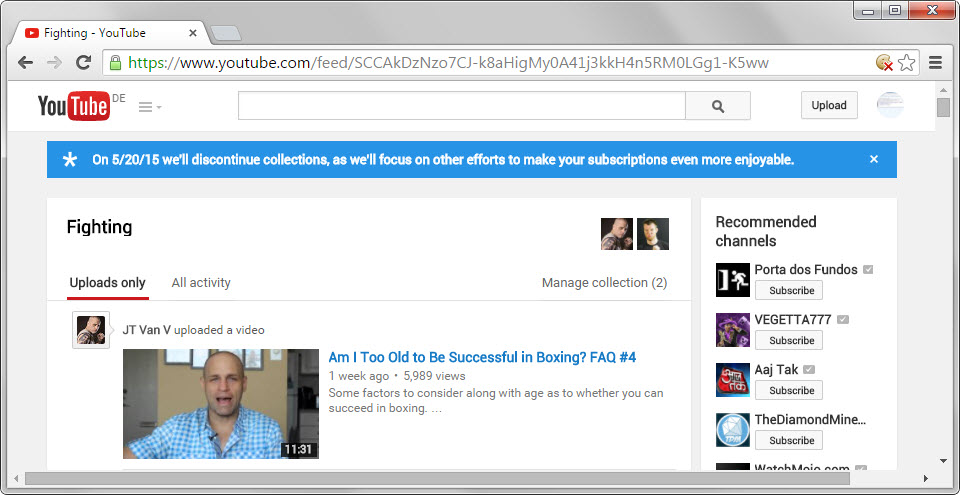Click JT Van V small avatar

point(91,330)
